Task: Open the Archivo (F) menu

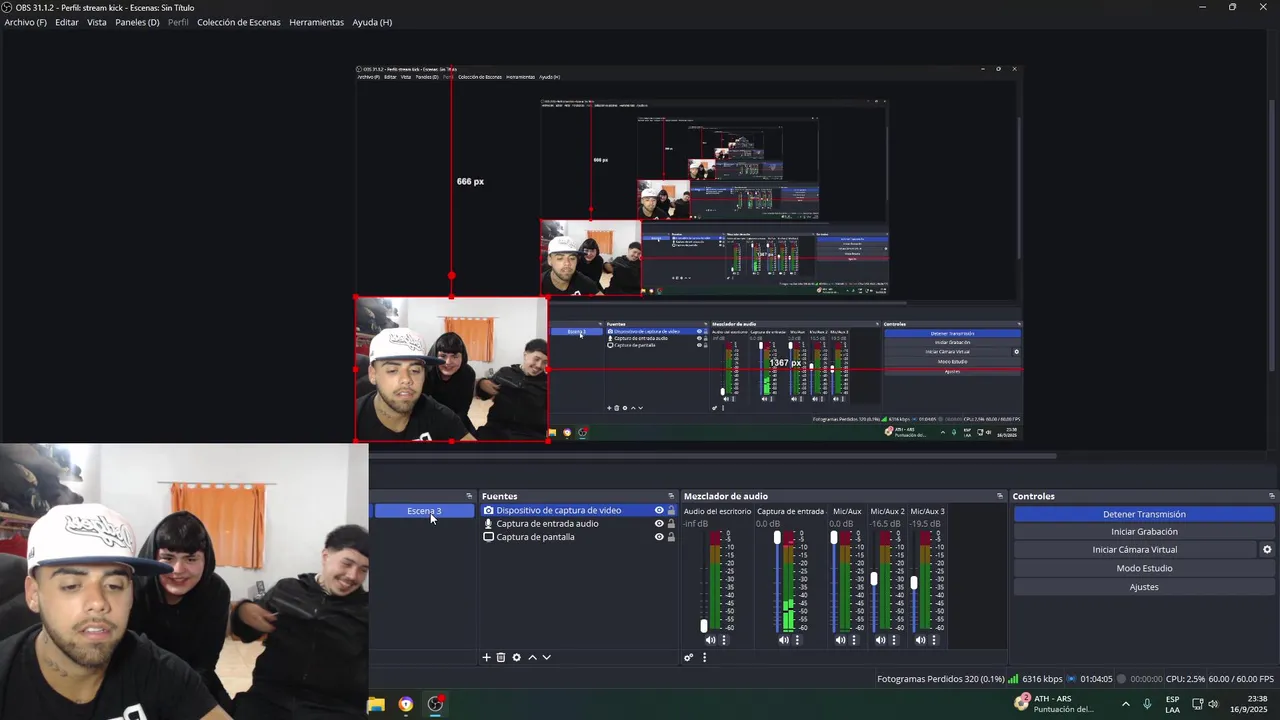Action: tap(25, 22)
